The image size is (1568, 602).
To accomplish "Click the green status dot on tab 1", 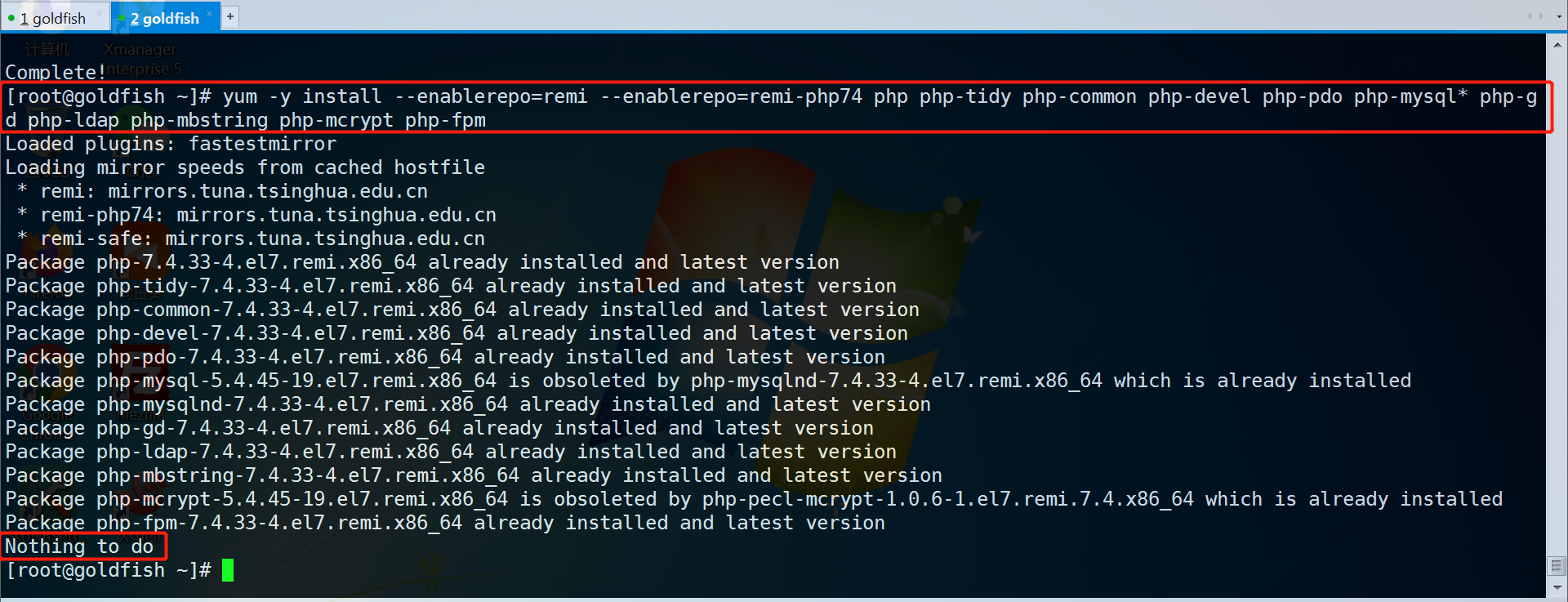I will 11,18.
